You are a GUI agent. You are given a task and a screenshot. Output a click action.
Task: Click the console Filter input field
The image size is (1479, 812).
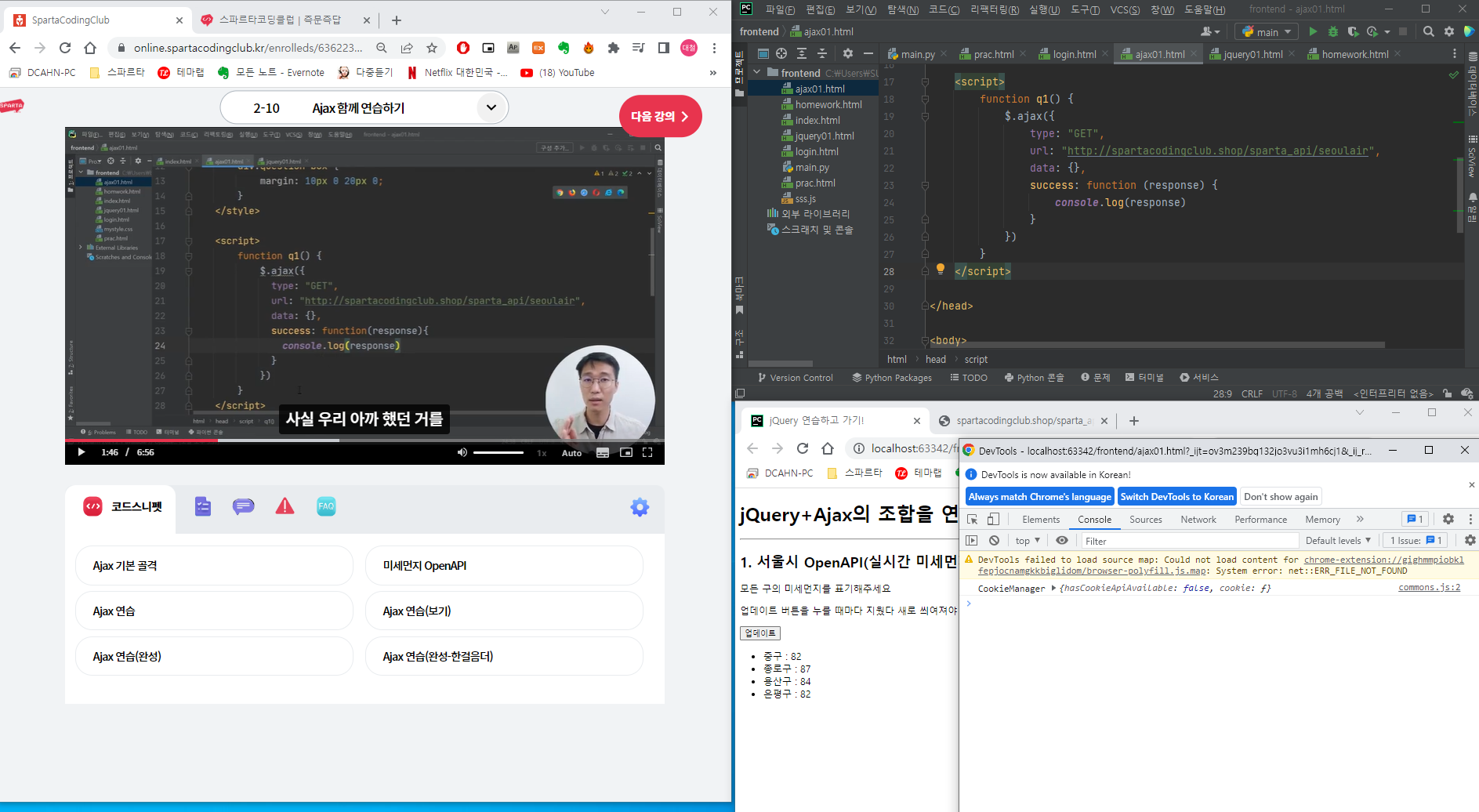point(1190,540)
